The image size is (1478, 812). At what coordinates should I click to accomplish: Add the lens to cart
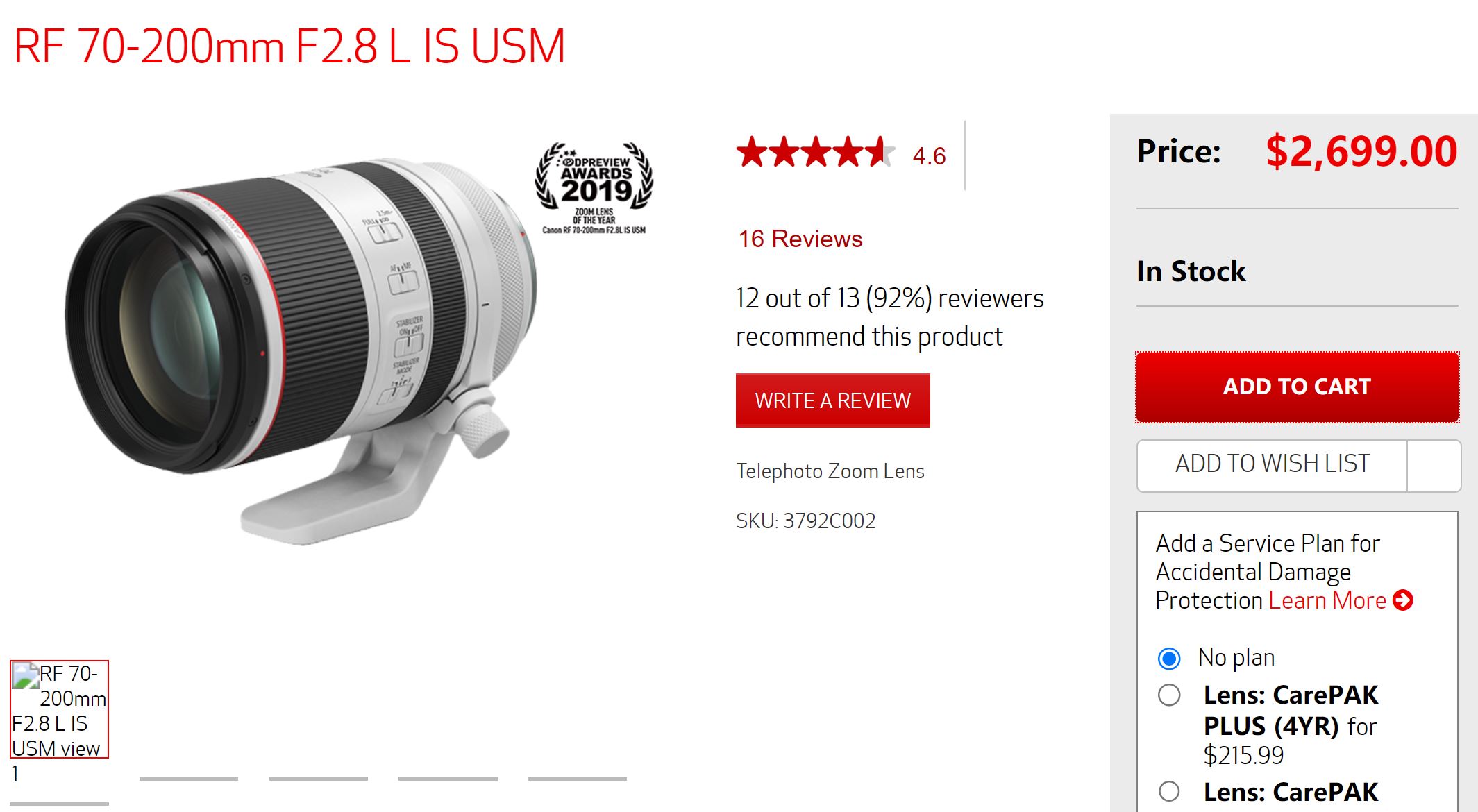tap(1297, 387)
